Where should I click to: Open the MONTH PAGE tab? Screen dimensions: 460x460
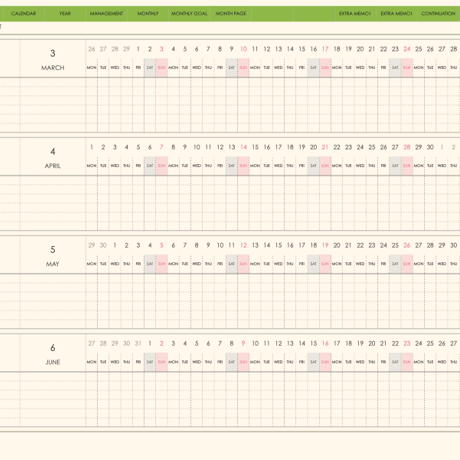[231, 14]
